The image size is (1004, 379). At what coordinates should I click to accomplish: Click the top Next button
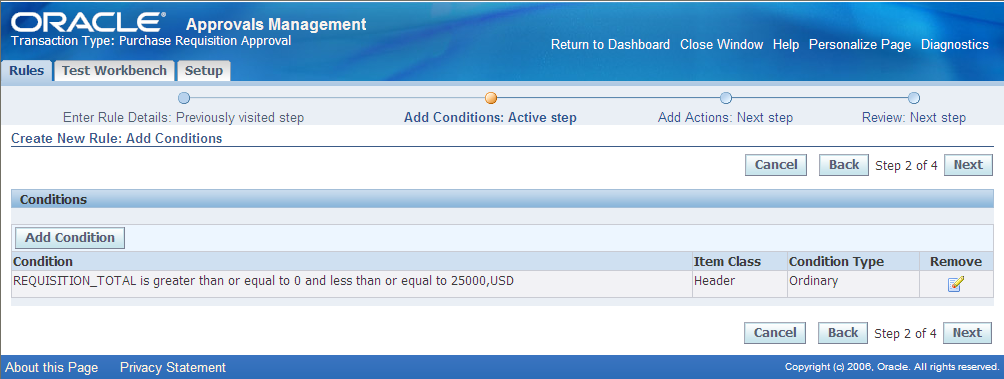[x=968, y=165]
